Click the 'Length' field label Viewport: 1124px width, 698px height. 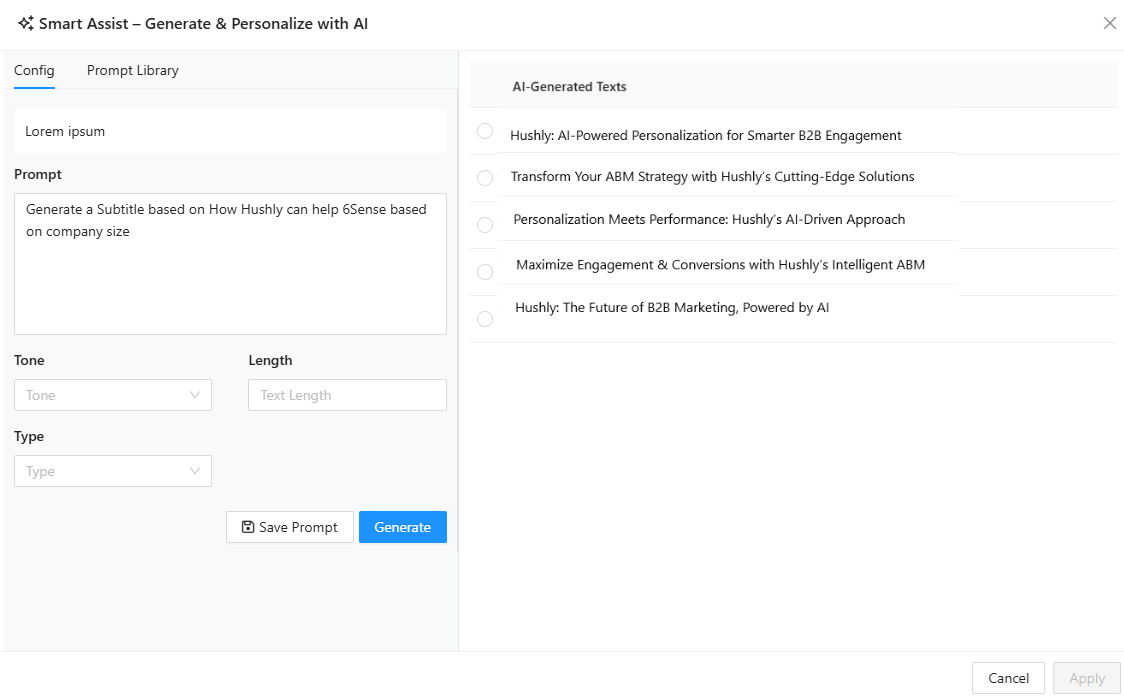[270, 360]
